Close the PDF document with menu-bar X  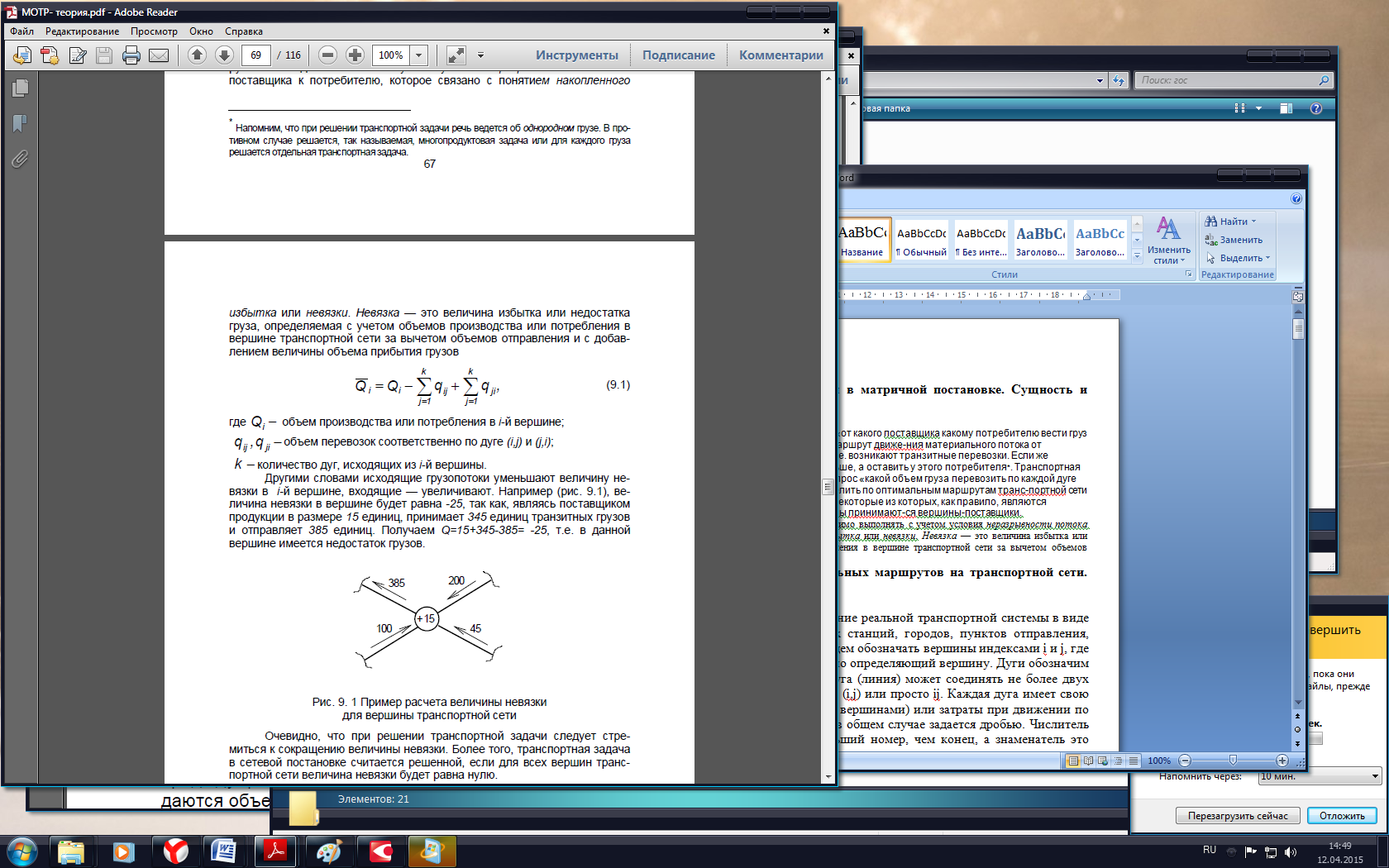pos(826,31)
